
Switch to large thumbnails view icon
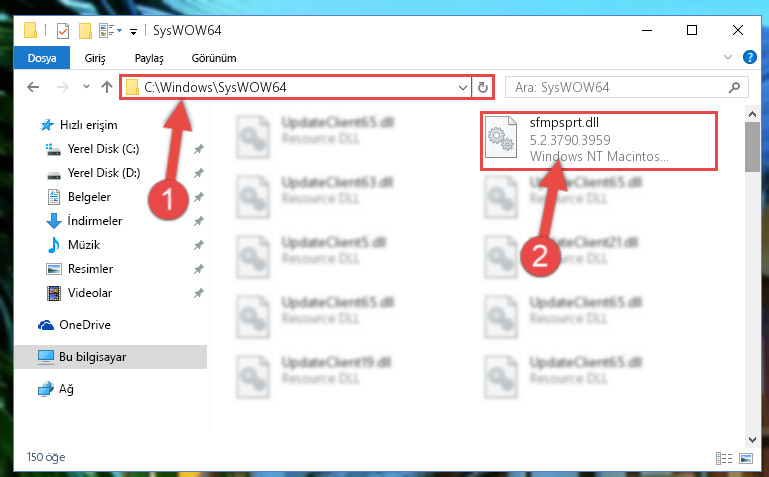pos(746,458)
